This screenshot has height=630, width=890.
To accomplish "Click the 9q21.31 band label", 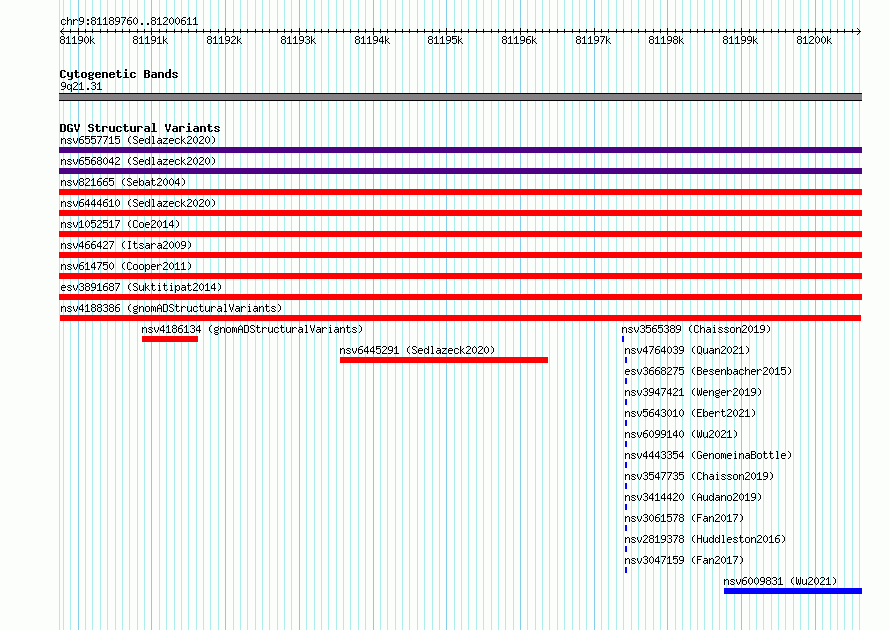I will click(x=81, y=86).
